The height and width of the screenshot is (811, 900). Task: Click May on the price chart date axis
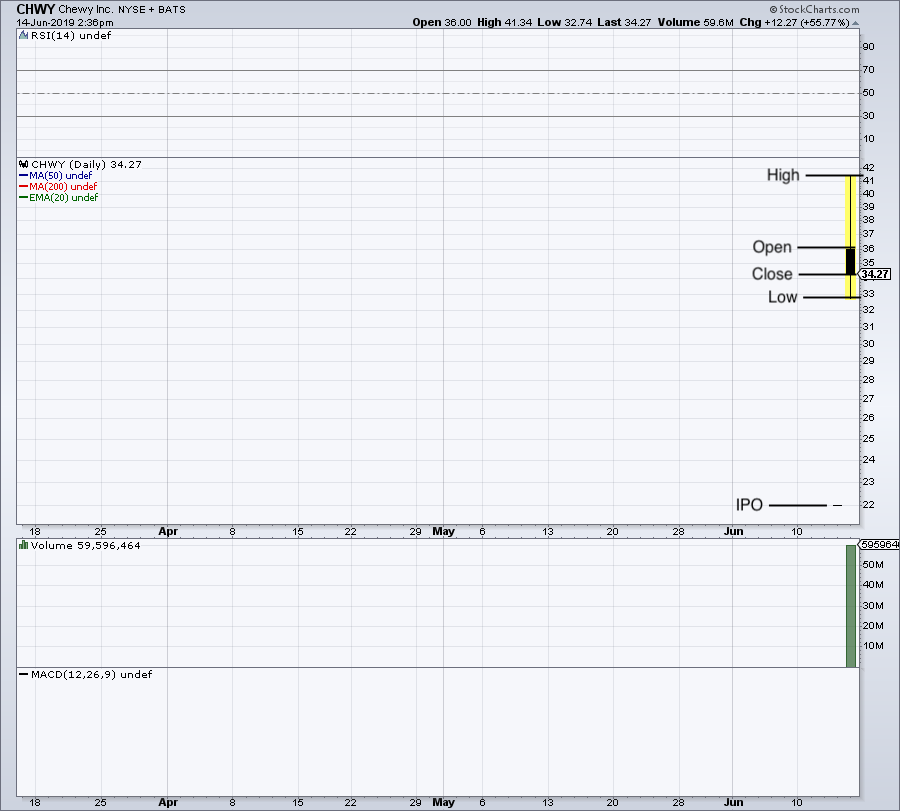click(444, 531)
